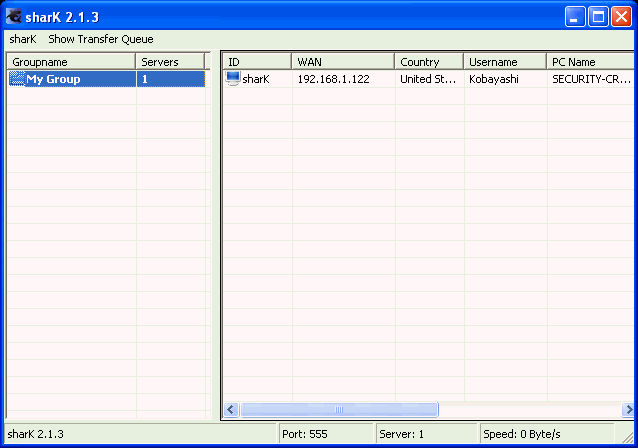Viewport: 638px width, 448px height.
Task: Click the horizontal scrollbar thumb
Action: pyautogui.click(x=339, y=409)
